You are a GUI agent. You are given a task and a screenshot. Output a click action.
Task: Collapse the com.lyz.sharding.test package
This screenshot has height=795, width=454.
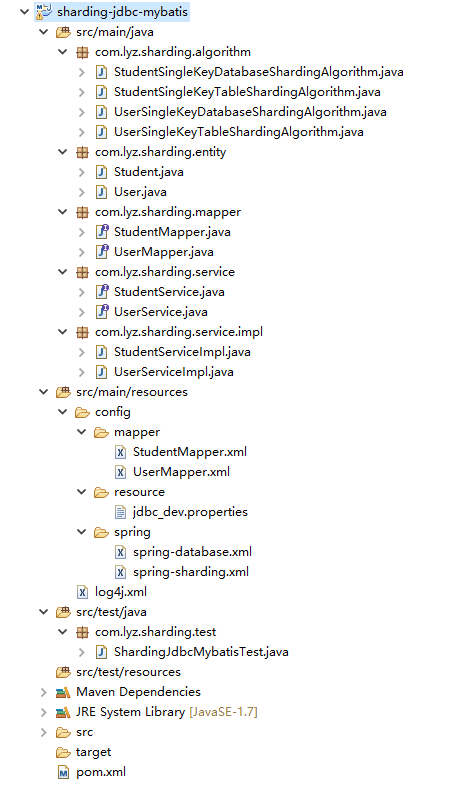click(x=63, y=632)
